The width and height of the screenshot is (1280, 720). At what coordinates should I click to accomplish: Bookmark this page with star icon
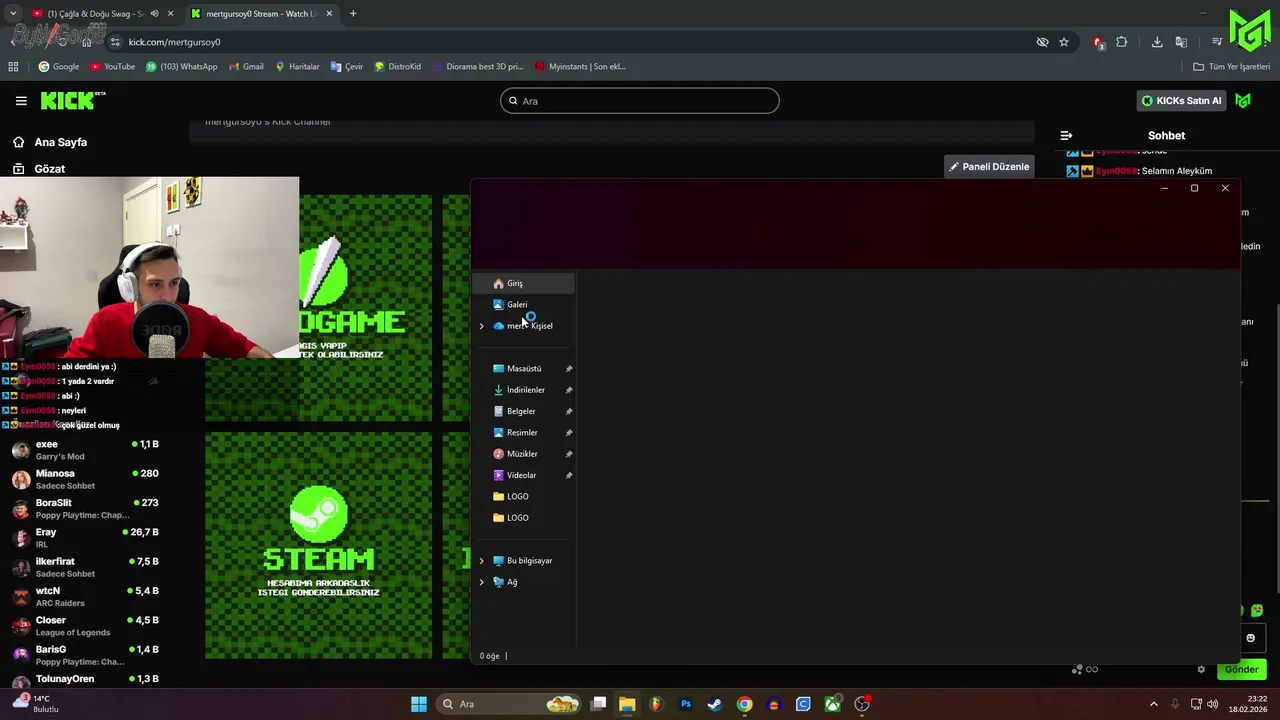pos(1064,42)
